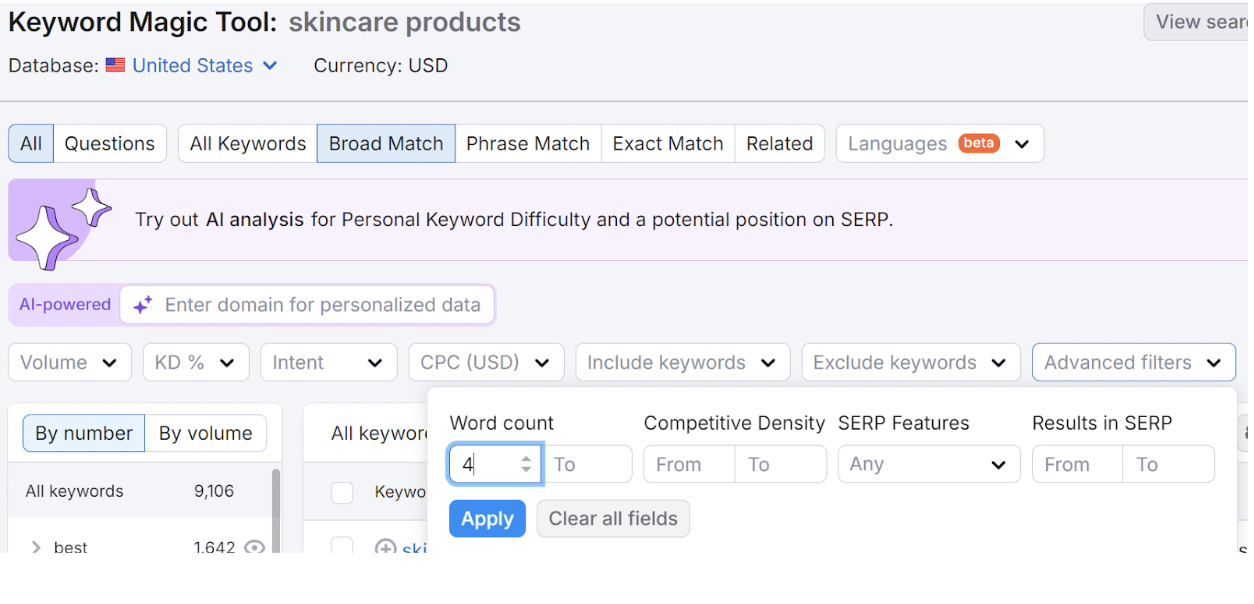The image size is (1254, 604).
Task: Expand the SERP Features Any dropdown
Action: point(928,464)
